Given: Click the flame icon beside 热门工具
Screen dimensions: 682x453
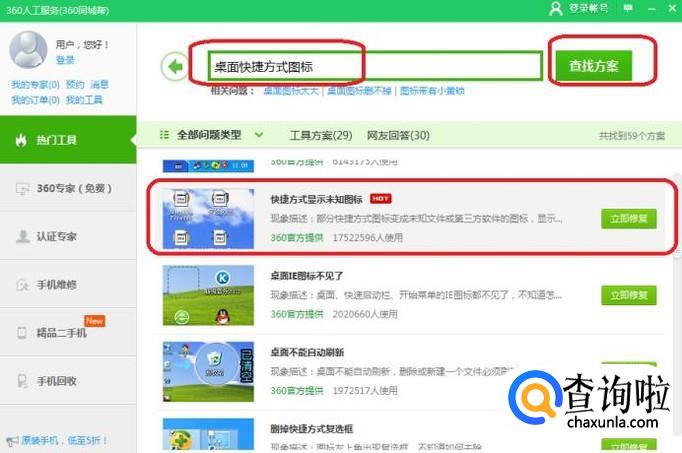Looking at the screenshot, I should [21, 140].
